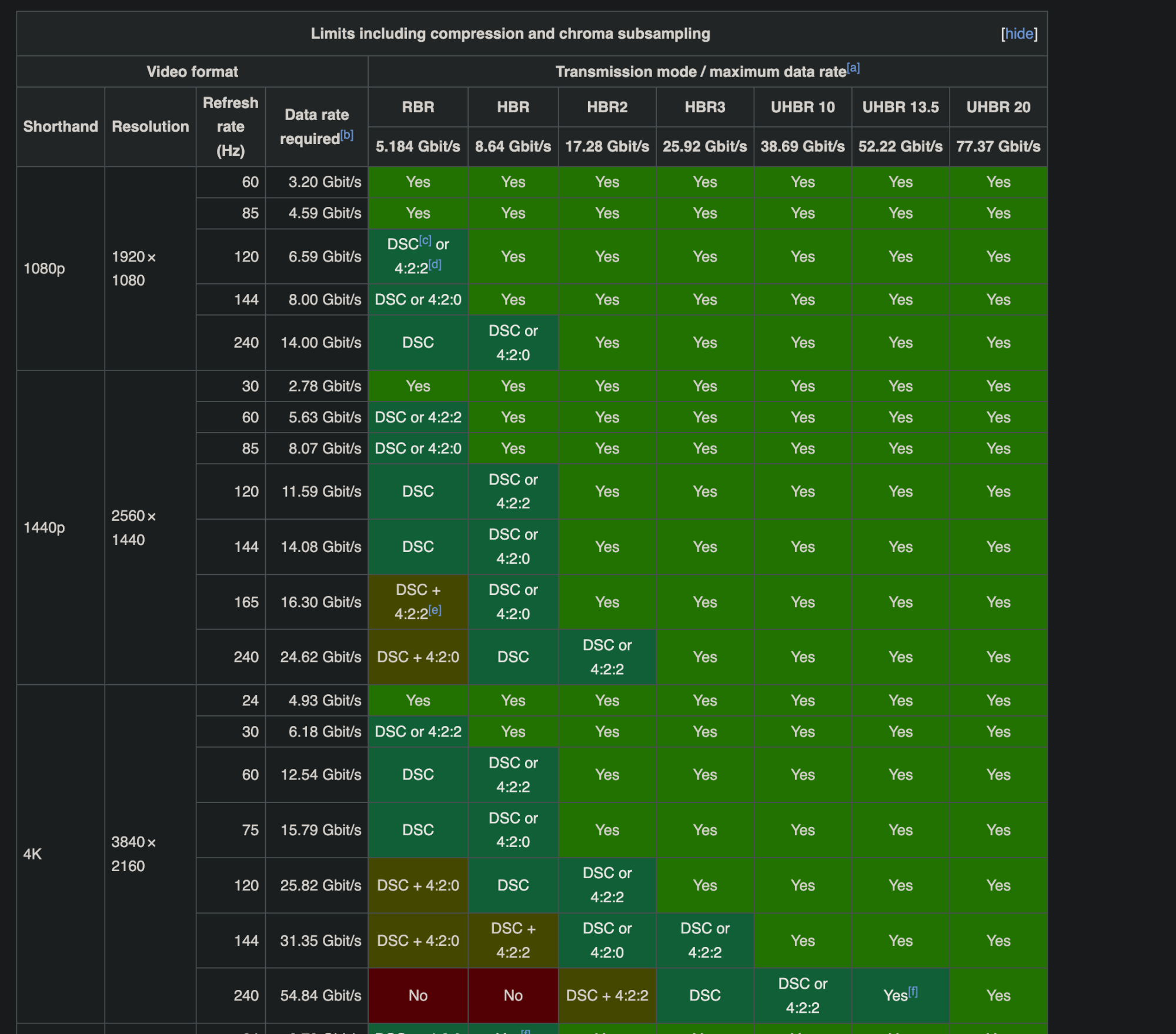The image size is (1176, 1034).
Task: Click the 2.78 Gbit/s data rate cell
Action: 317,386
